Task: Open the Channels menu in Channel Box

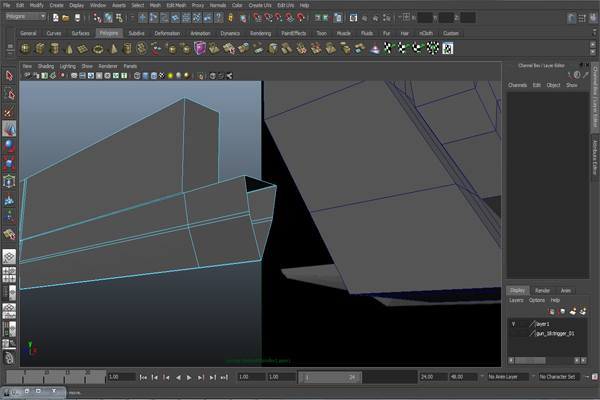Action: (x=517, y=85)
